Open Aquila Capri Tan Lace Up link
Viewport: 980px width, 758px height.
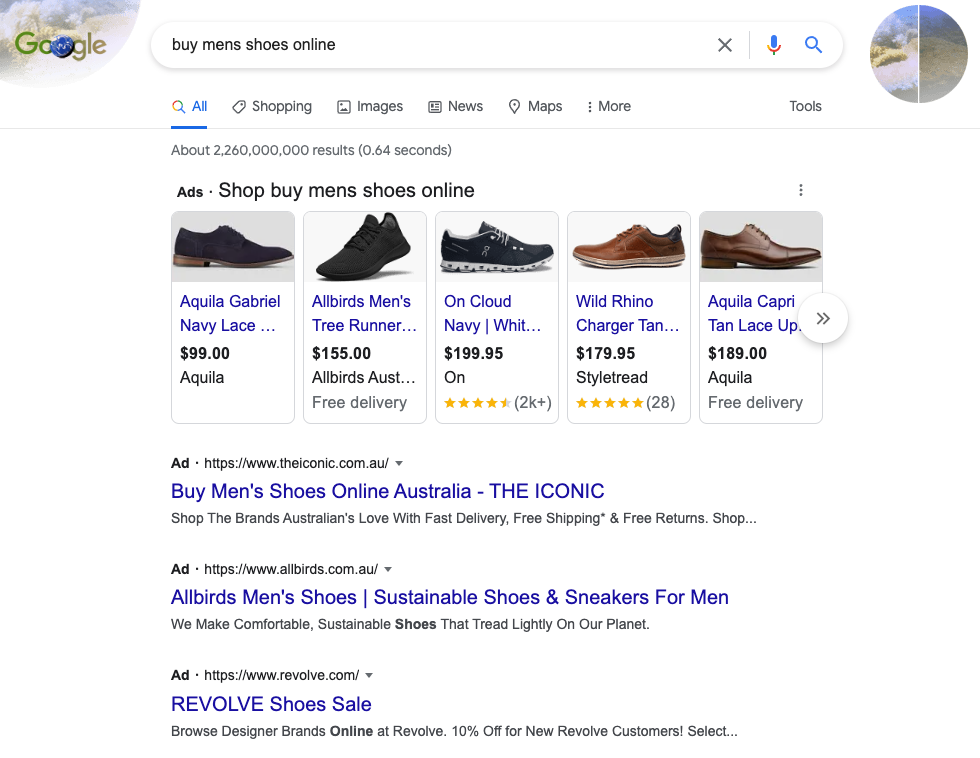coord(754,313)
